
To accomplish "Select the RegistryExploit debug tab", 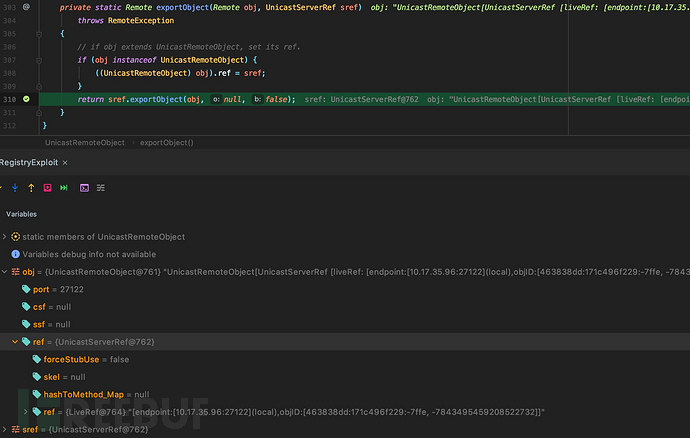I will 28,162.
